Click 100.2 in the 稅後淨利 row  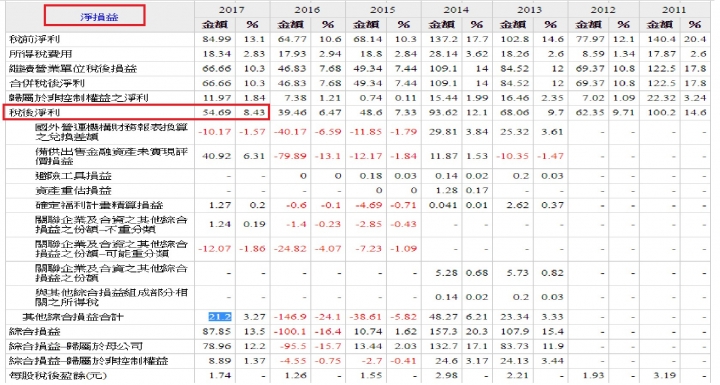click(662, 113)
